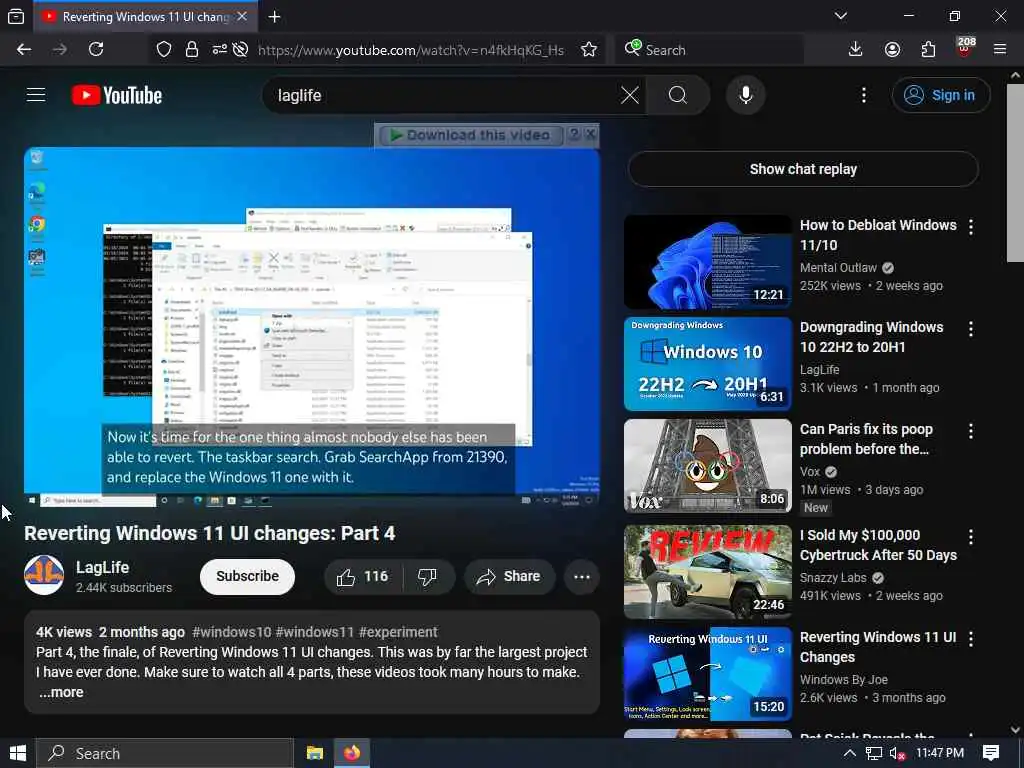Open a new browser tab

tap(274, 17)
